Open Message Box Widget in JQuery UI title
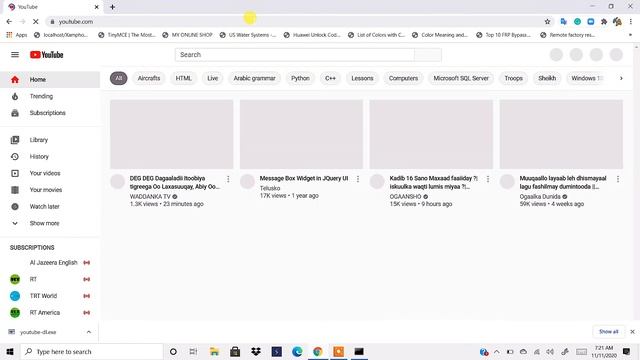The width and height of the screenshot is (640, 360). click(304, 178)
